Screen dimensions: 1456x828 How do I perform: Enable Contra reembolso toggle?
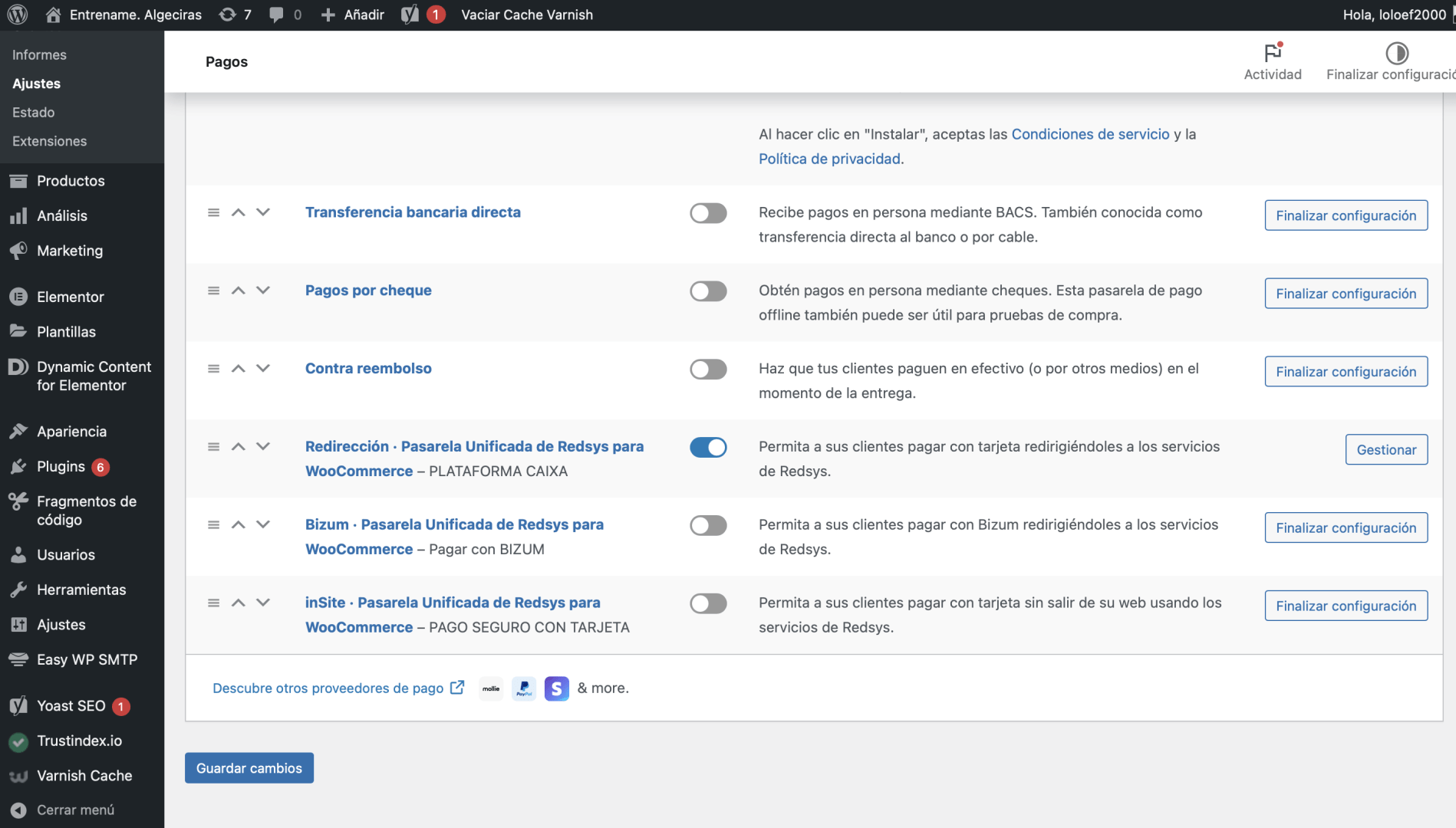click(708, 370)
